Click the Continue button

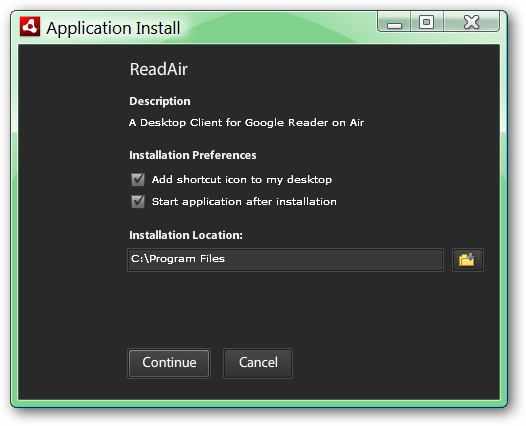[169, 363]
